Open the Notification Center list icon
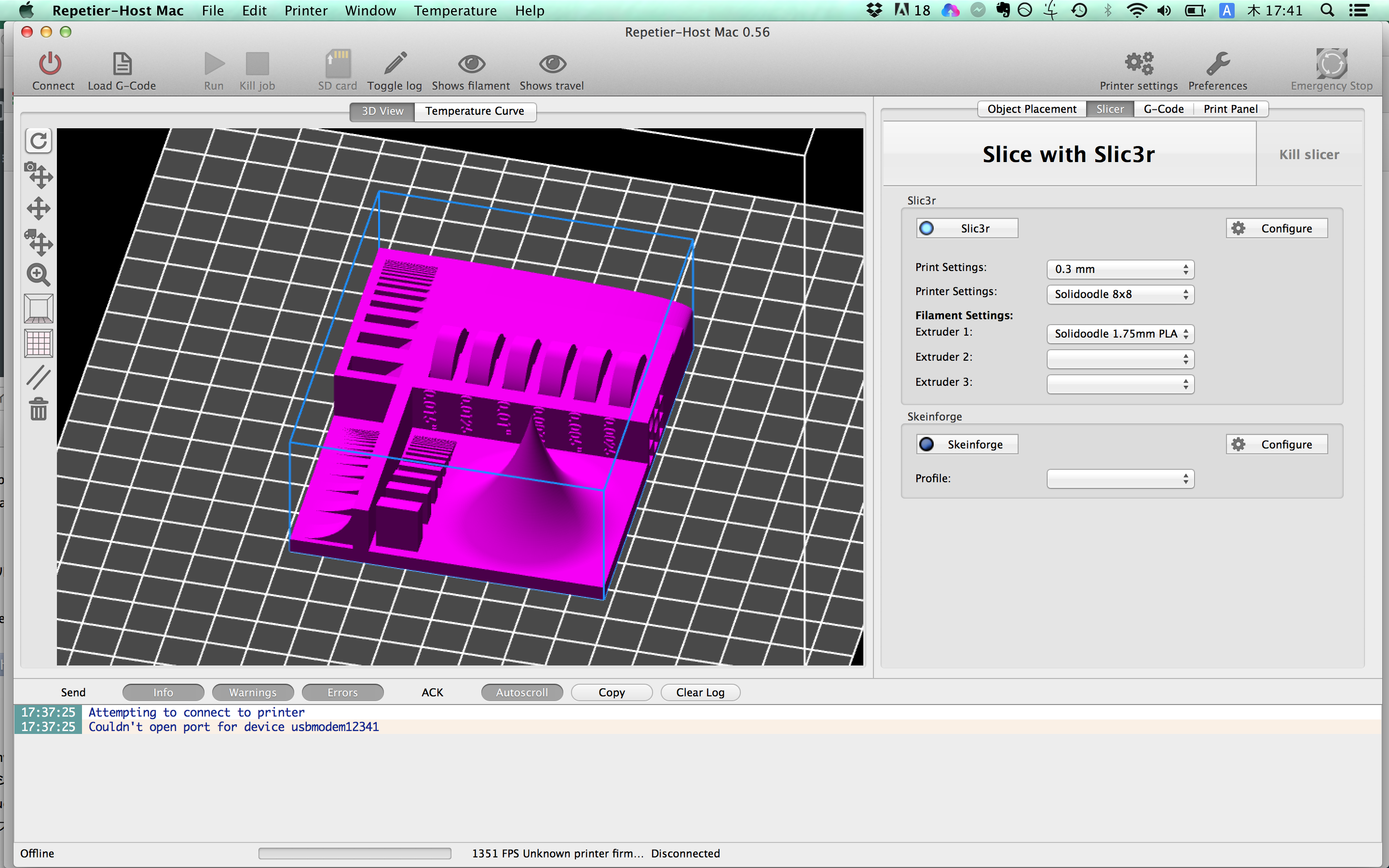Image resolution: width=1389 pixels, height=868 pixels. click(1359, 10)
